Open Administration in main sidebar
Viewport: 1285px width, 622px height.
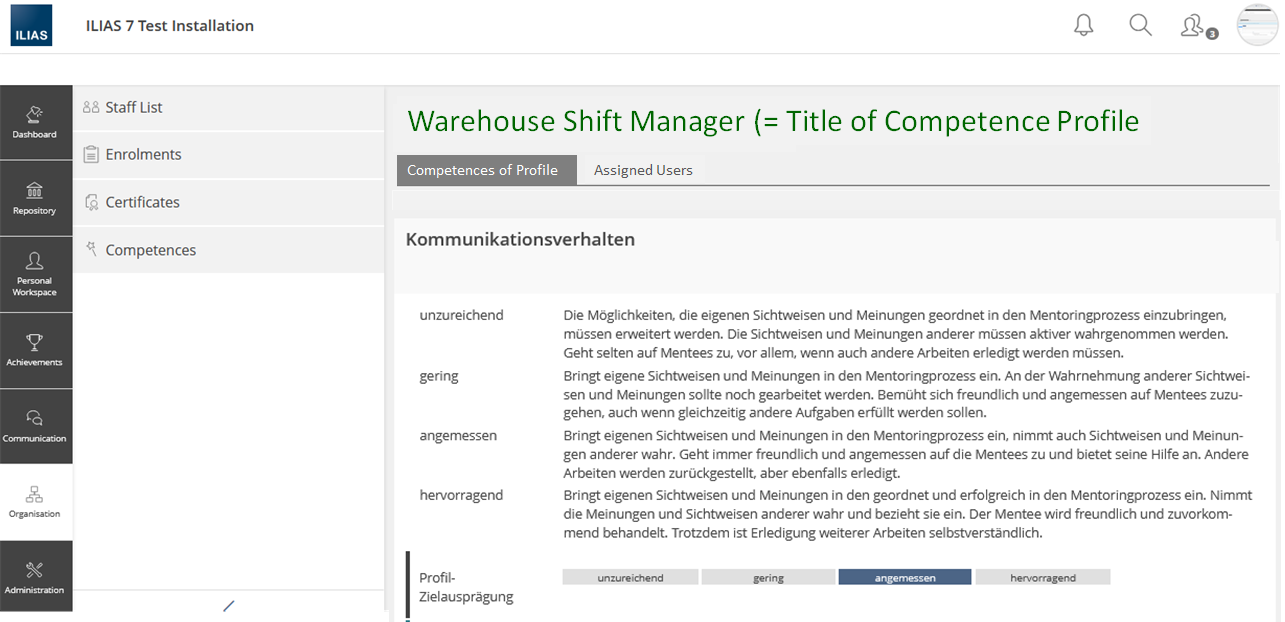pos(35,578)
